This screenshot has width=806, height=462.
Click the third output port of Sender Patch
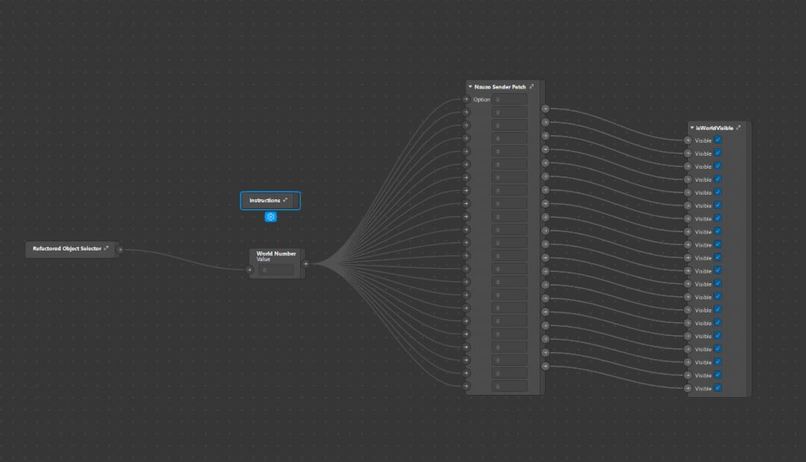(545, 136)
